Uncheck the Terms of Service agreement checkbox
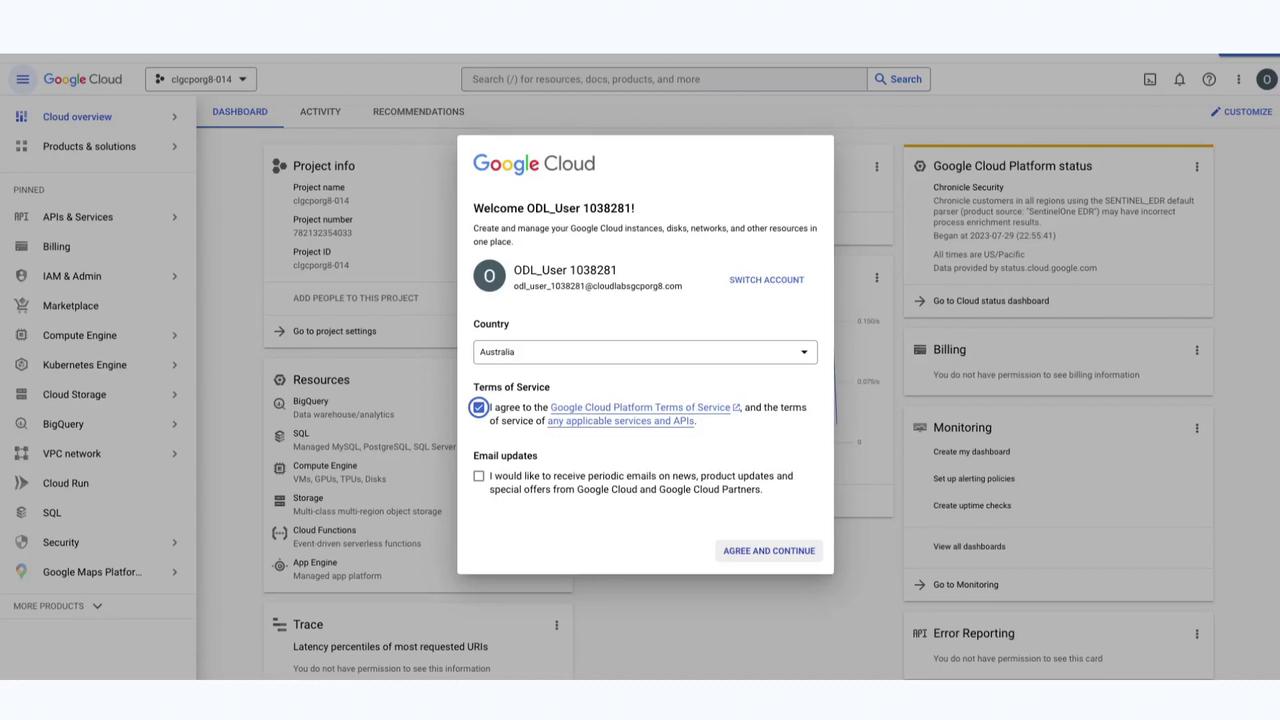 click(x=479, y=407)
